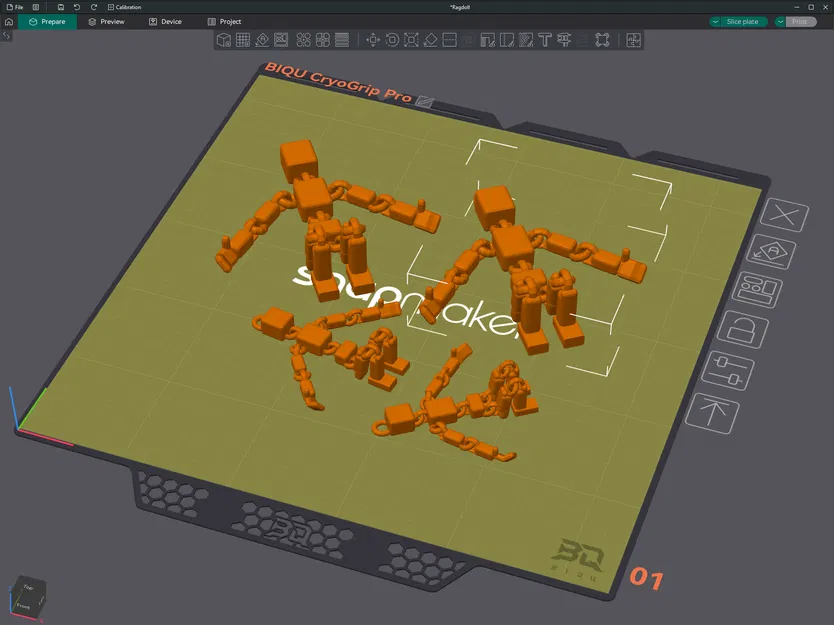Image resolution: width=834 pixels, height=625 pixels.
Task: Add a new plate from the toolbar
Action: point(243,40)
